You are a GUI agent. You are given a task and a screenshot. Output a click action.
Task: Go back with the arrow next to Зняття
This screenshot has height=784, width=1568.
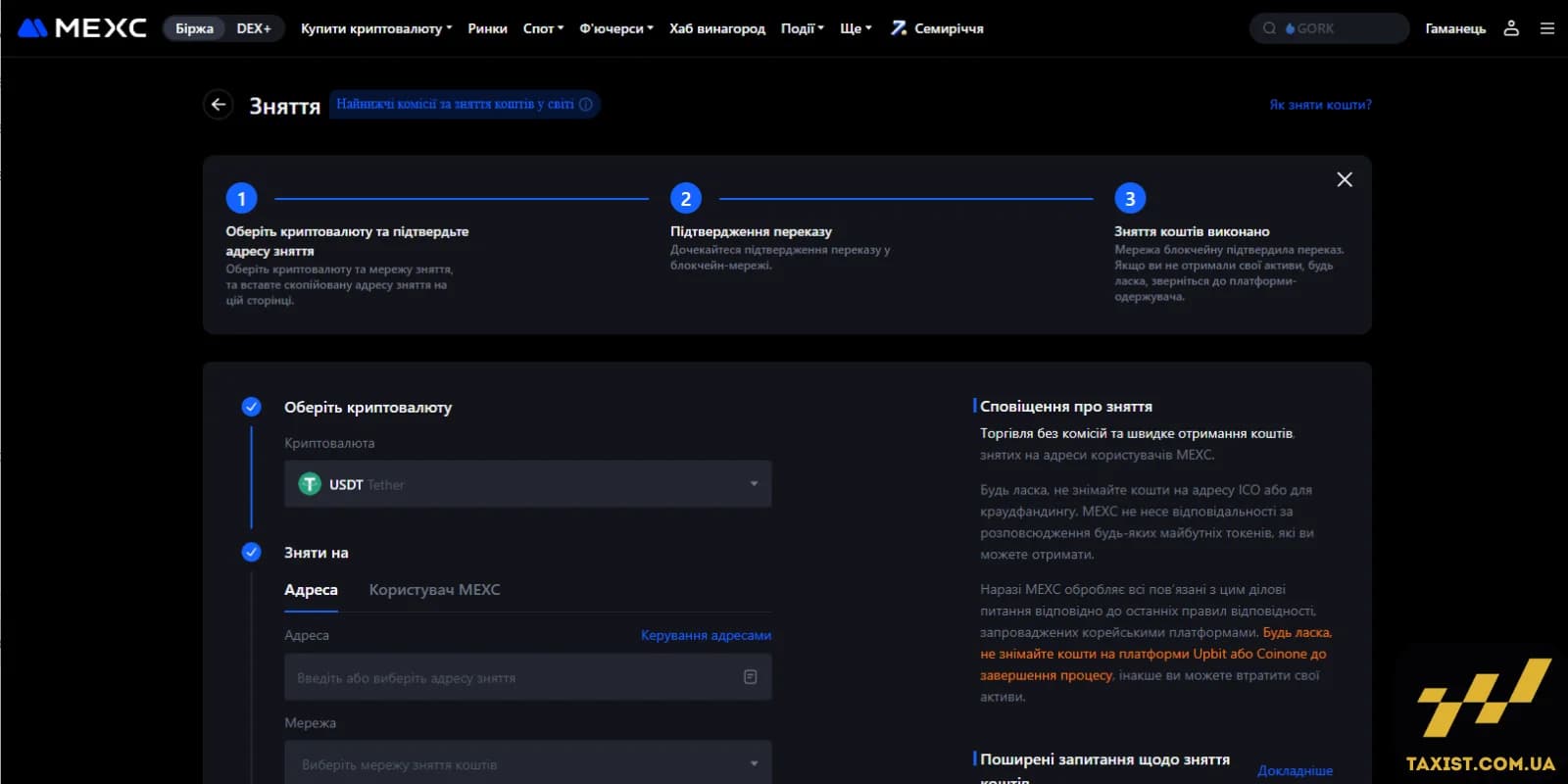[x=219, y=104]
